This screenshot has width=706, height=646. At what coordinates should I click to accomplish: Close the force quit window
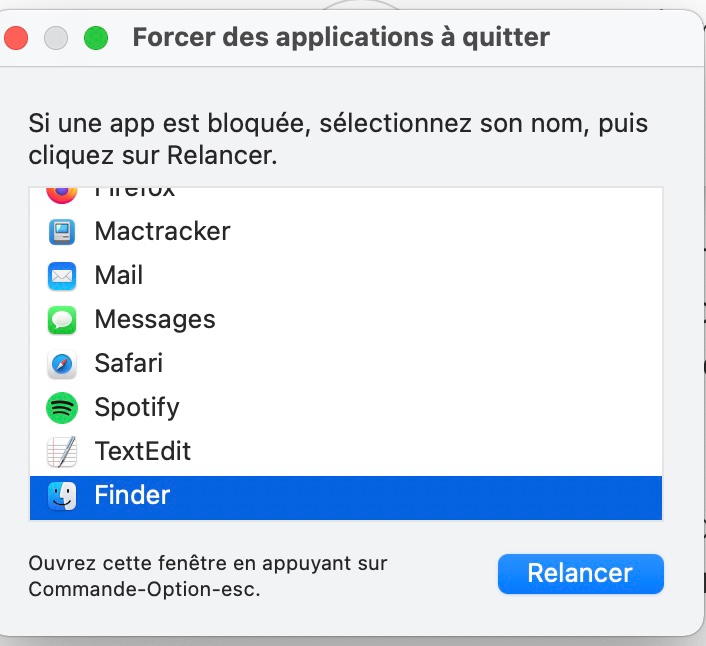[x=17, y=39]
